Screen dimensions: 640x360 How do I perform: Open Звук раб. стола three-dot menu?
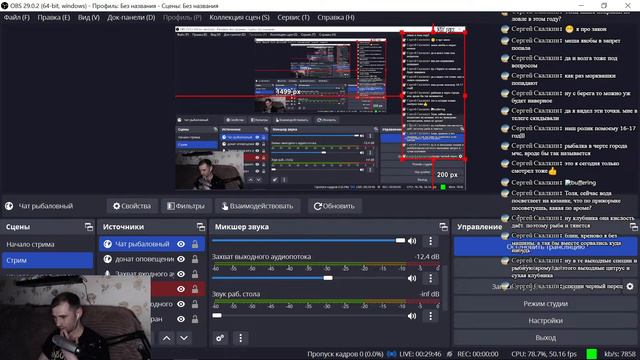[x=430, y=316]
